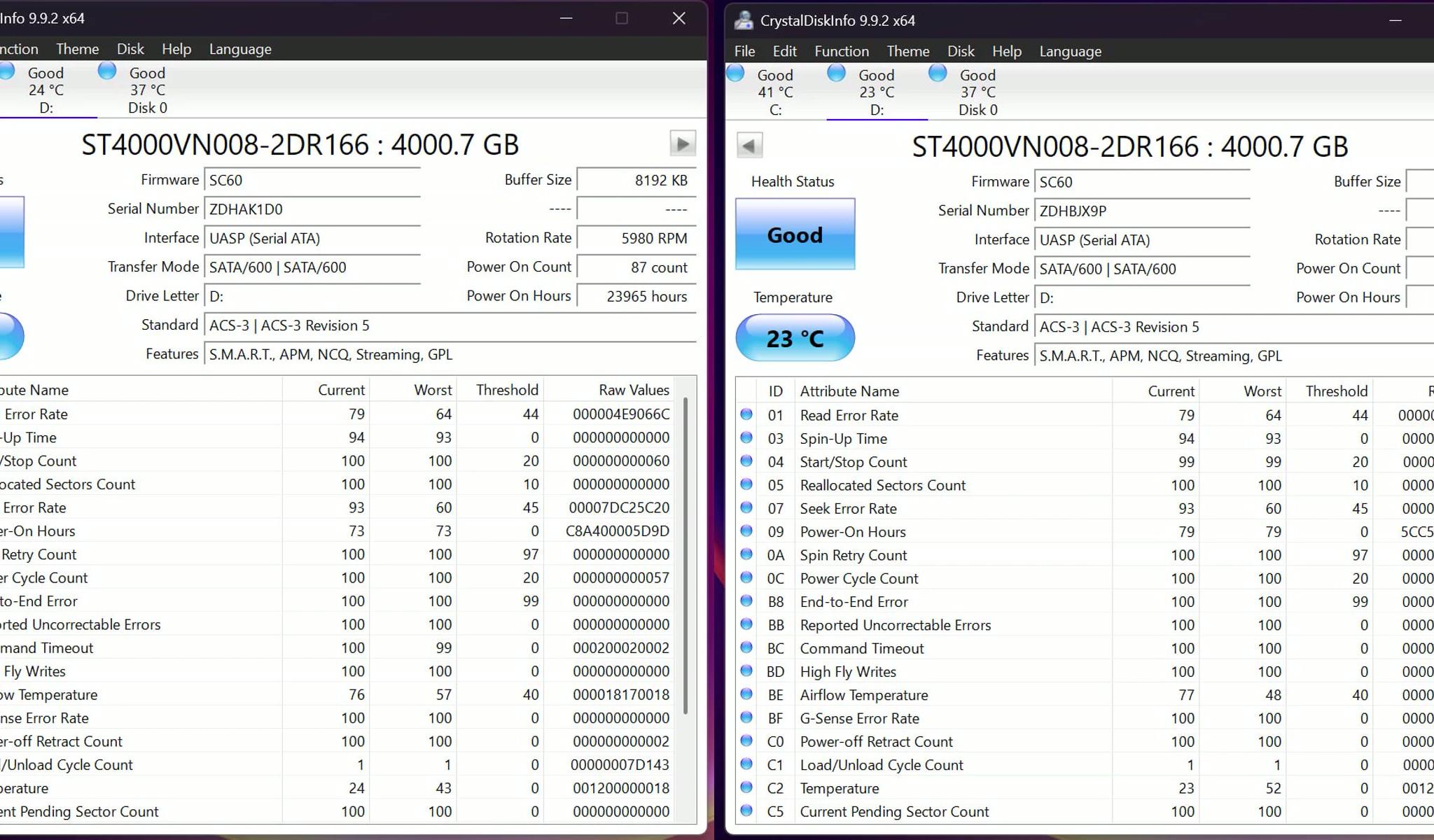1434x840 pixels.
Task: Click status orb for G-Sense Error Rate row
Action: (746, 717)
